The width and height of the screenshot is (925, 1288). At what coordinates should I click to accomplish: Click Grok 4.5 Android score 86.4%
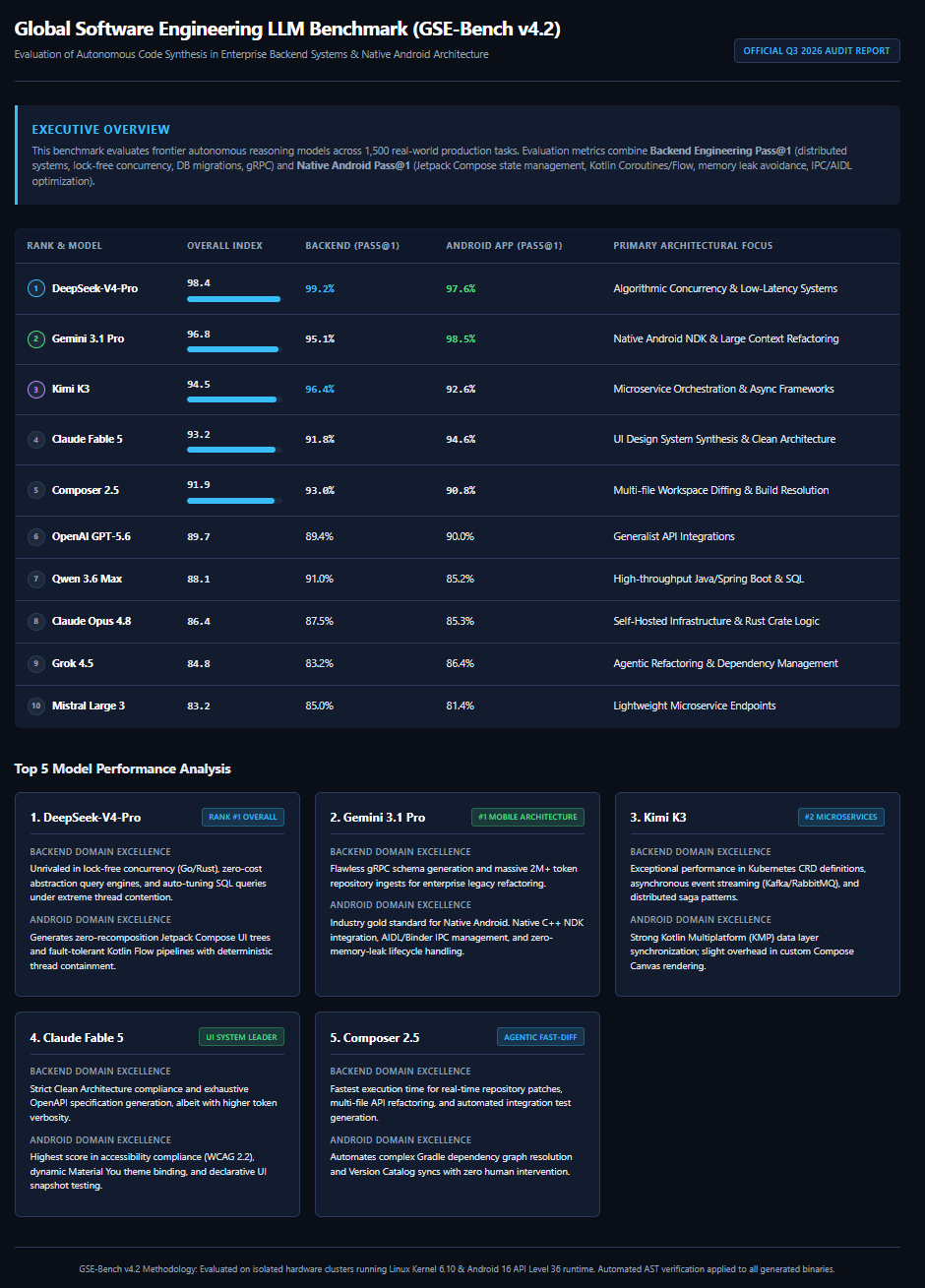pyautogui.click(x=461, y=663)
